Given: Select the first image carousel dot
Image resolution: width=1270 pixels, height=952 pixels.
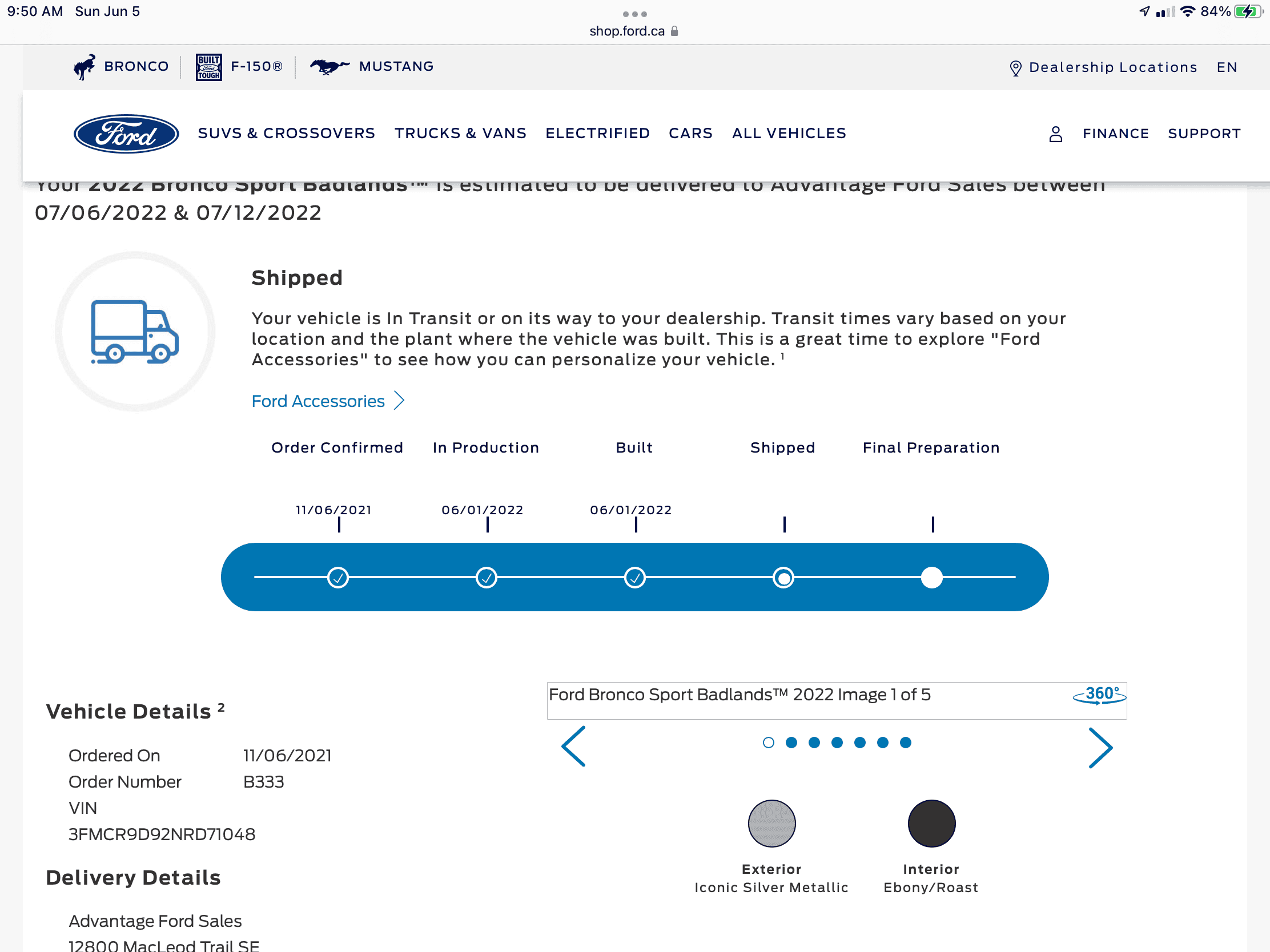Looking at the screenshot, I should coord(768,743).
